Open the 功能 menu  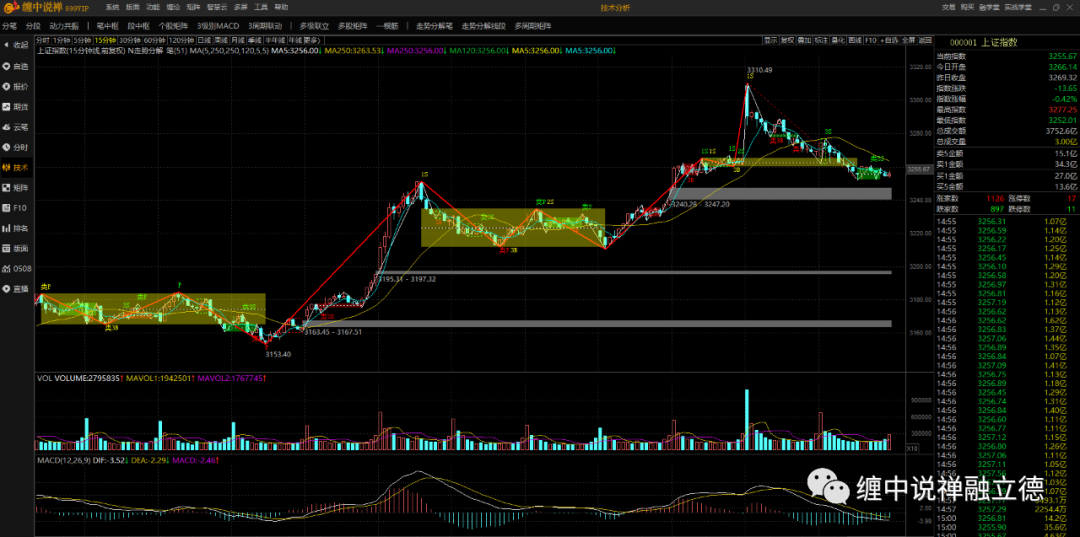click(153, 8)
